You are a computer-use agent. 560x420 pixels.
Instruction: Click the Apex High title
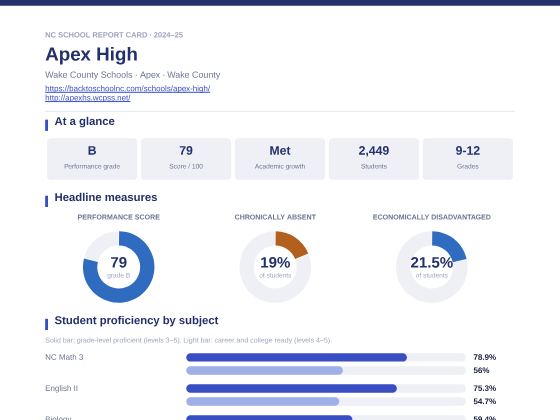(x=91, y=54)
